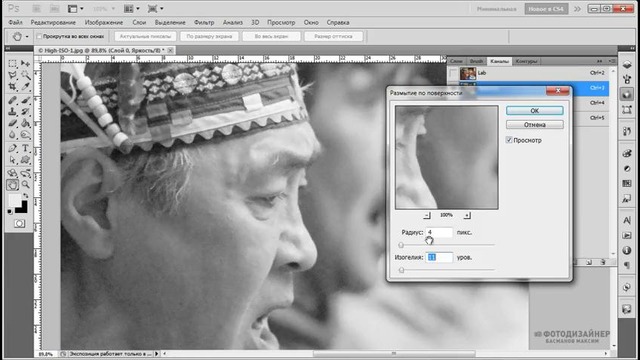Select the 3D Rotate tool

click(x=13, y=173)
